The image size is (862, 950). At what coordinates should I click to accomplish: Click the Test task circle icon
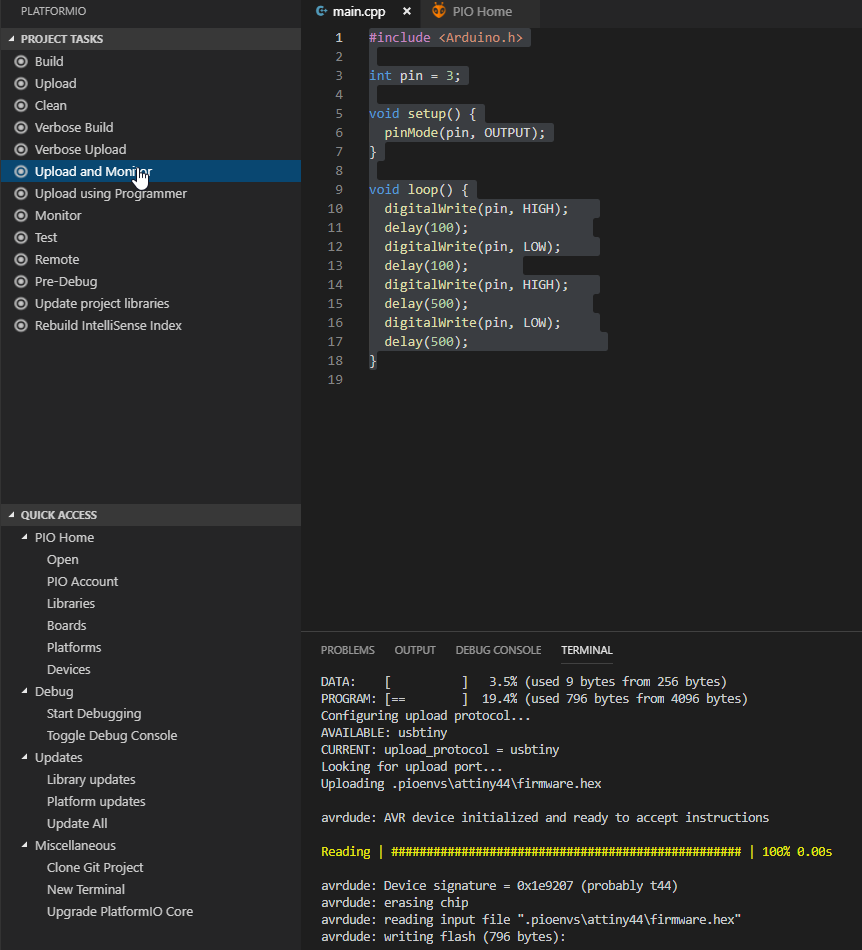(x=21, y=238)
